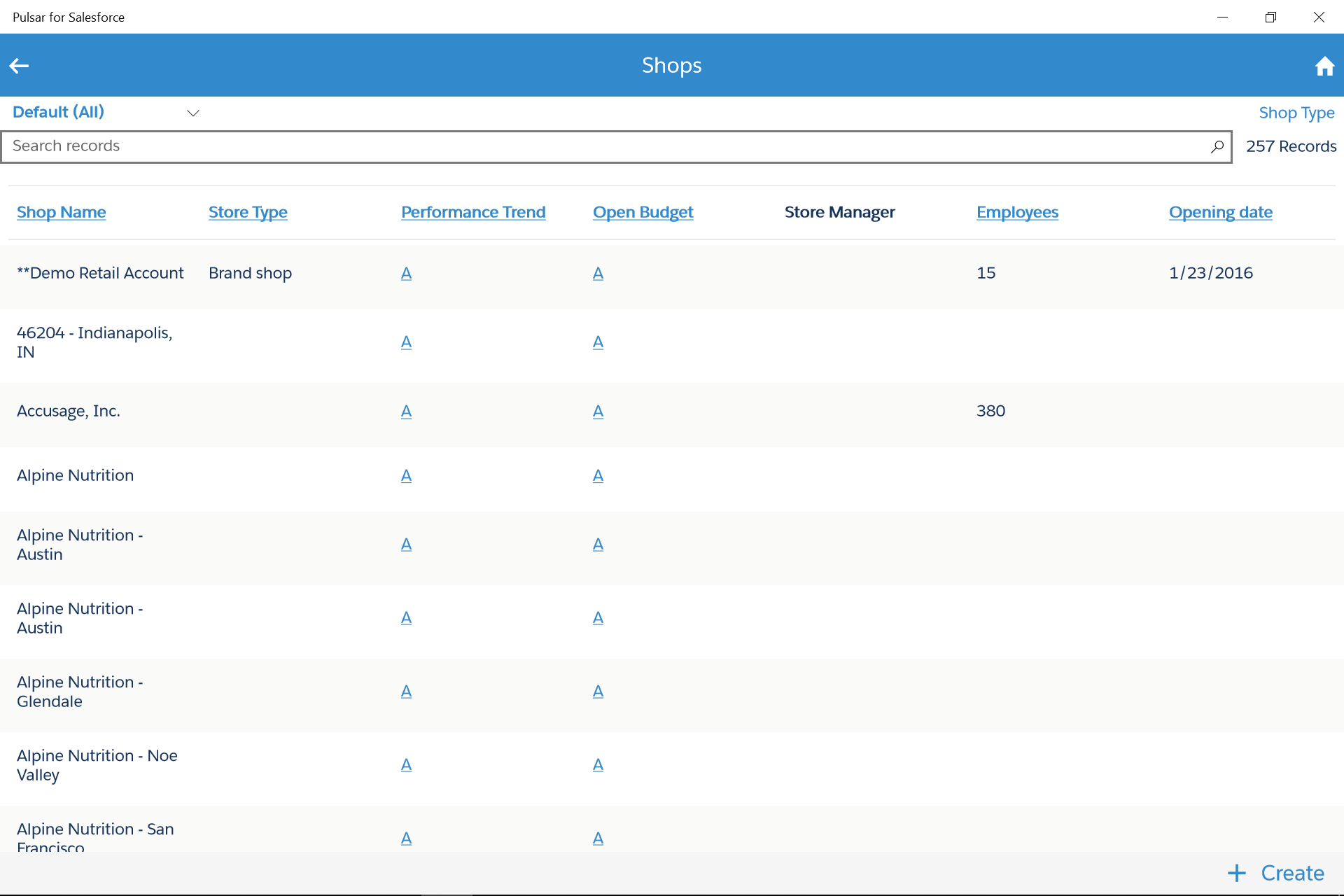Click the Pulsar for Salesforce title bar label
The width and height of the screenshot is (1344, 896).
point(68,17)
